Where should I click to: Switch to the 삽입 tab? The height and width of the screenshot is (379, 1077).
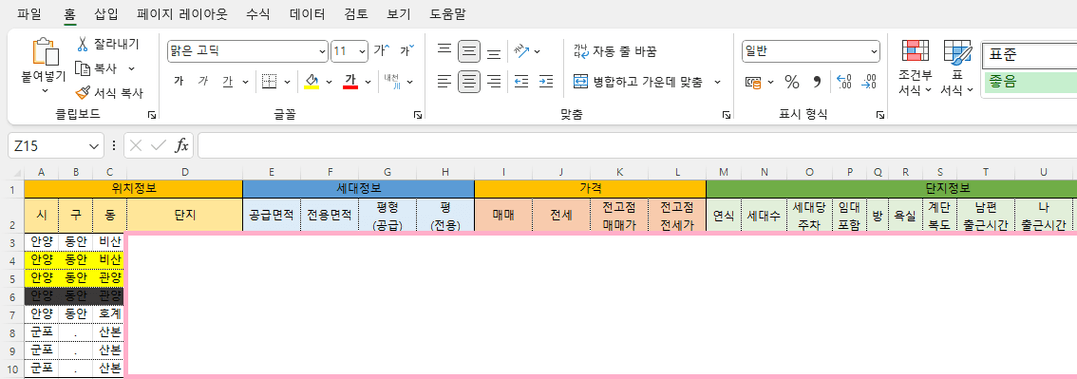click(x=106, y=13)
